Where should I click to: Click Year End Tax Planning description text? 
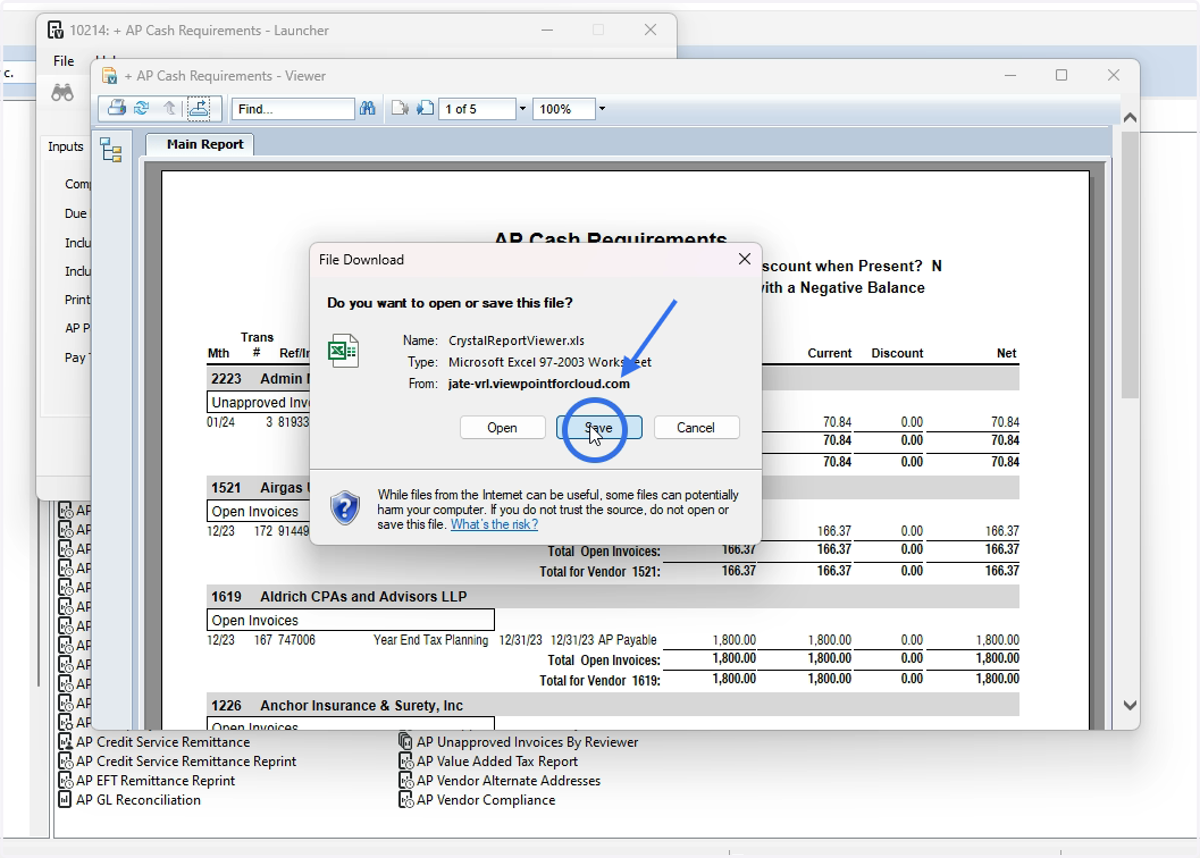(431, 640)
